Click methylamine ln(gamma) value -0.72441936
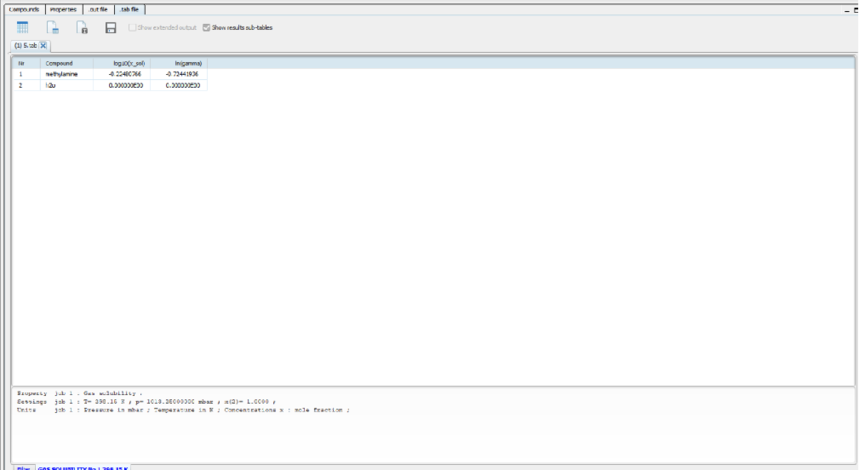 (179, 74)
